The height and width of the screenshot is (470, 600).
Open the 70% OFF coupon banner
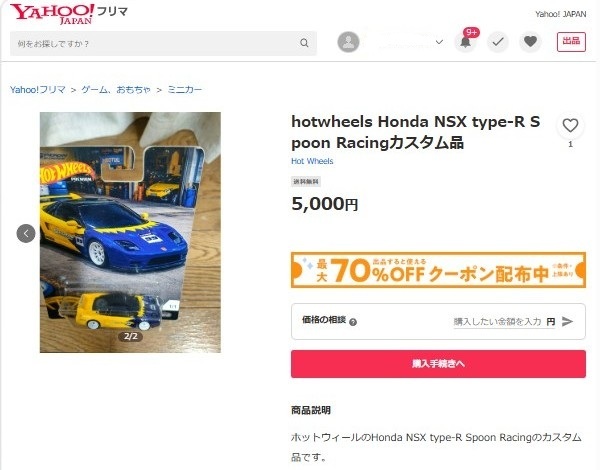438,270
